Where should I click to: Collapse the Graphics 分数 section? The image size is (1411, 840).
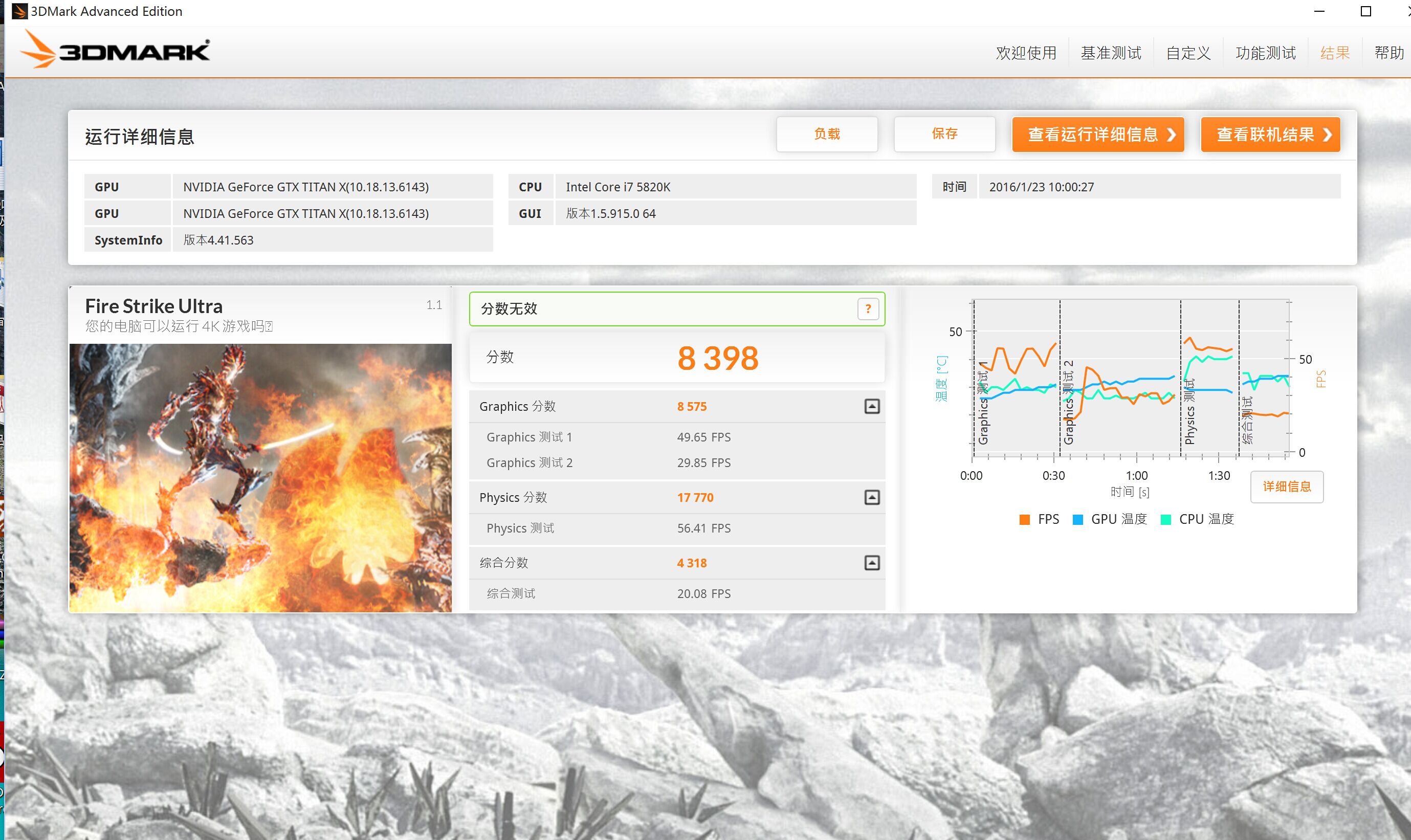click(872, 406)
